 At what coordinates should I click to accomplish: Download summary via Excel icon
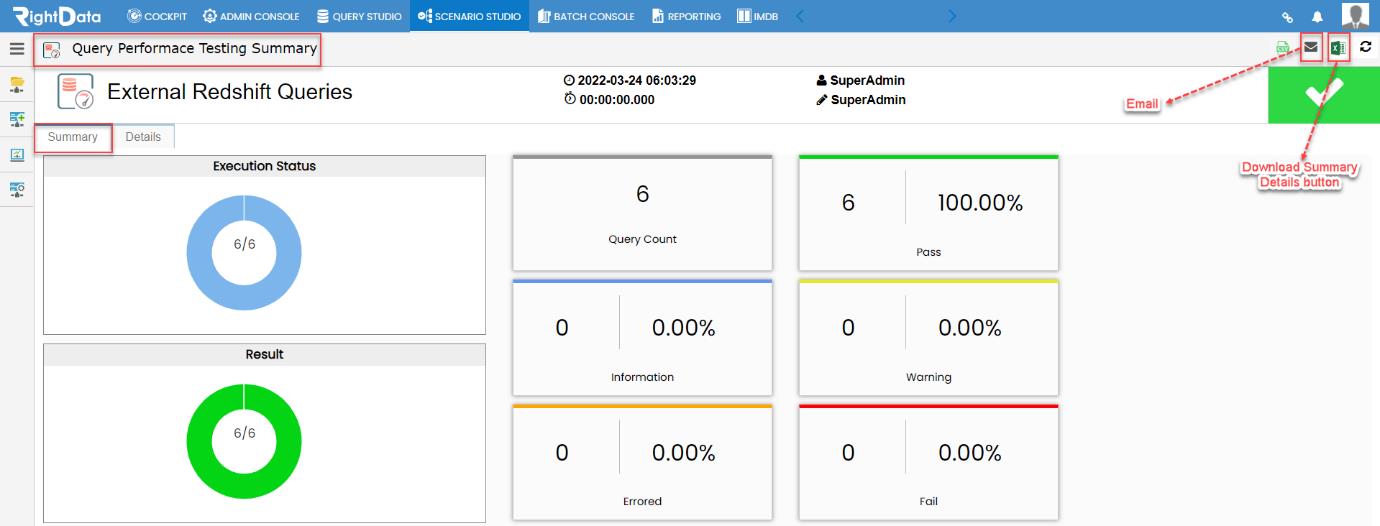click(x=1338, y=47)
